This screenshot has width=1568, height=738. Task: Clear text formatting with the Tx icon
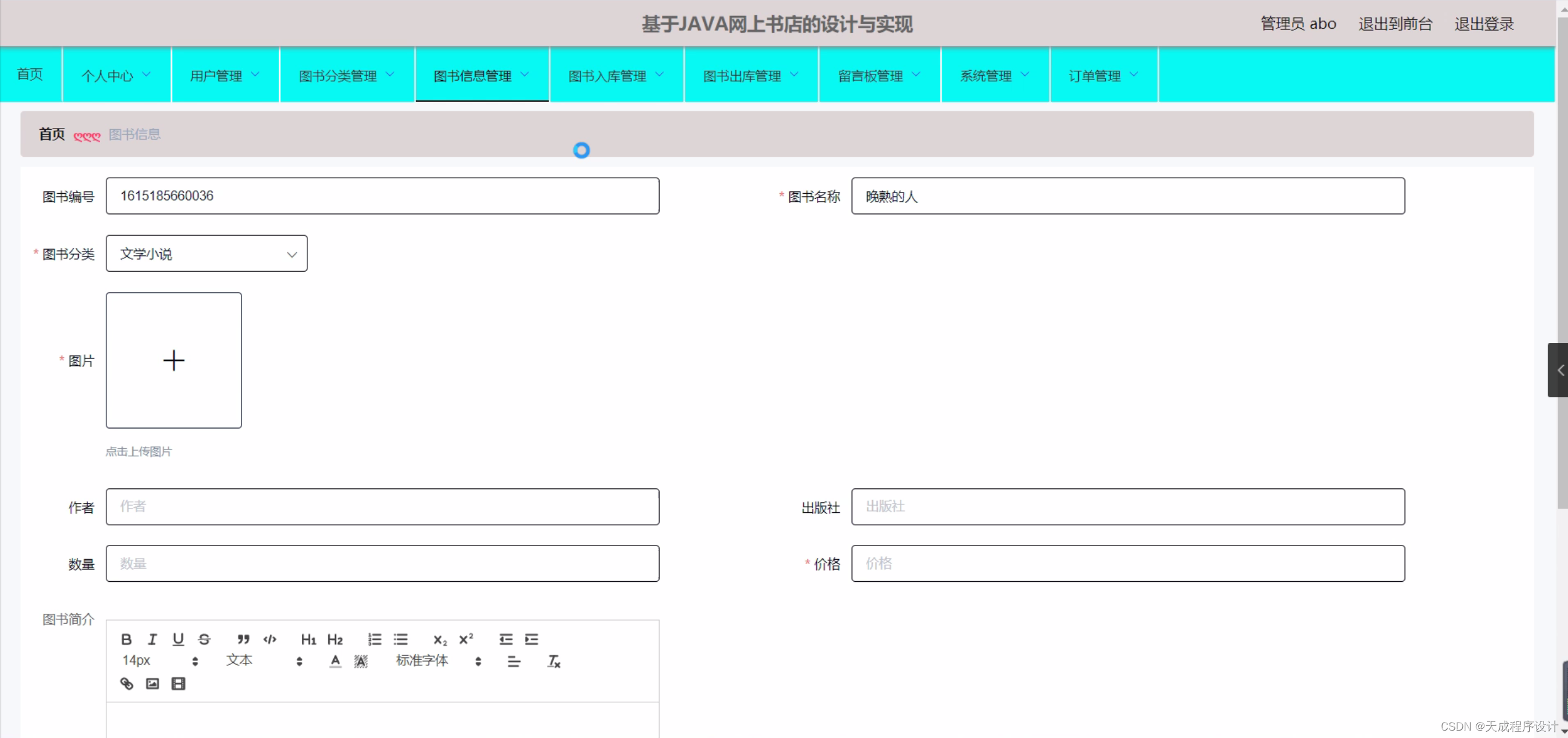click(x=553, y=662)
